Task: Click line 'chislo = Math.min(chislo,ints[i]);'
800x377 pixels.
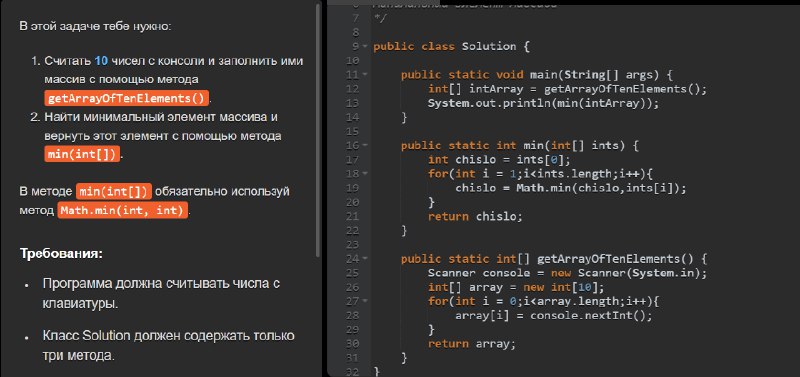Action: (x=571, y=188)
